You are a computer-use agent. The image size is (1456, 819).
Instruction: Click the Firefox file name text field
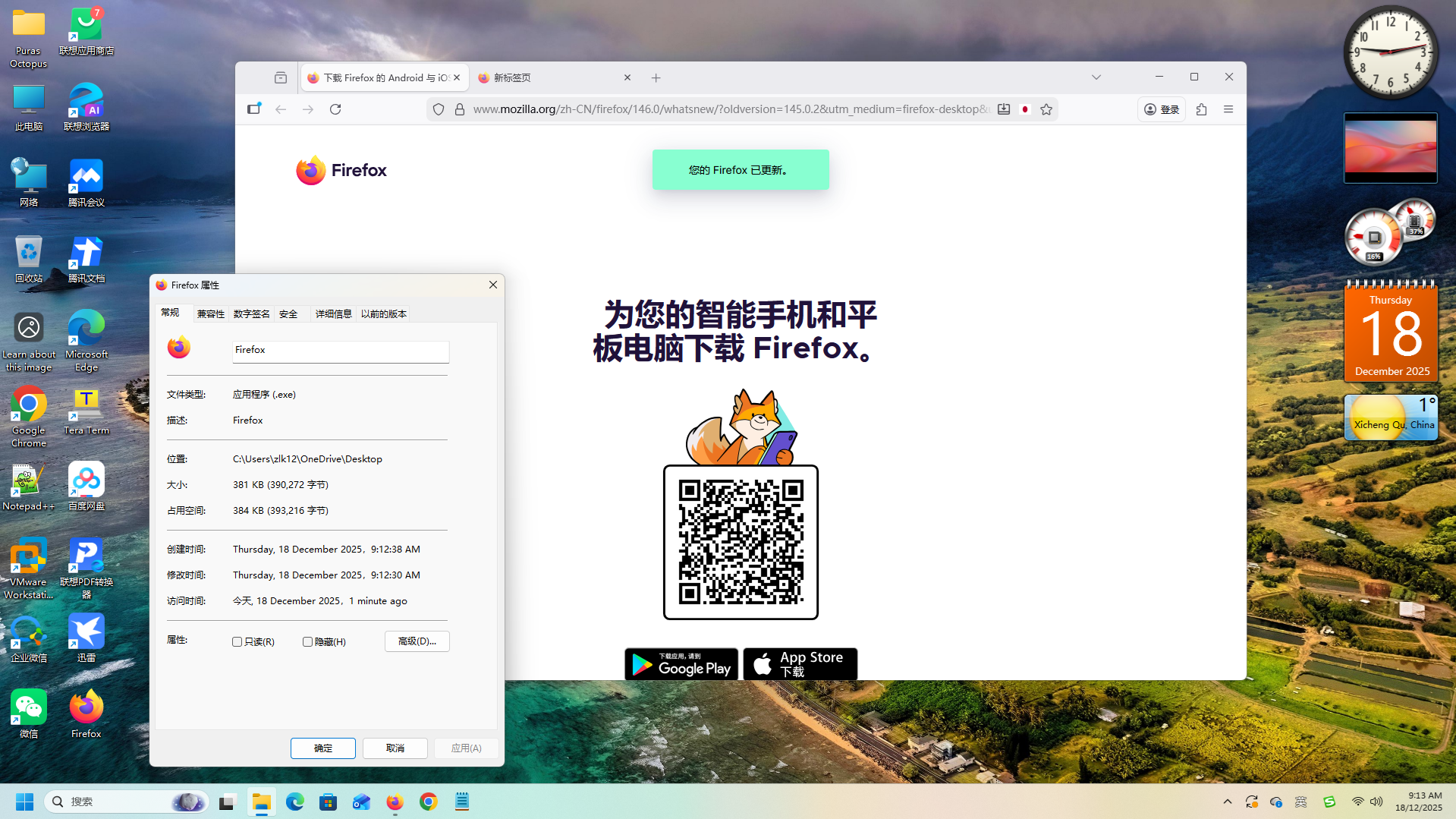pyautogui.click(x=340, y=351)
